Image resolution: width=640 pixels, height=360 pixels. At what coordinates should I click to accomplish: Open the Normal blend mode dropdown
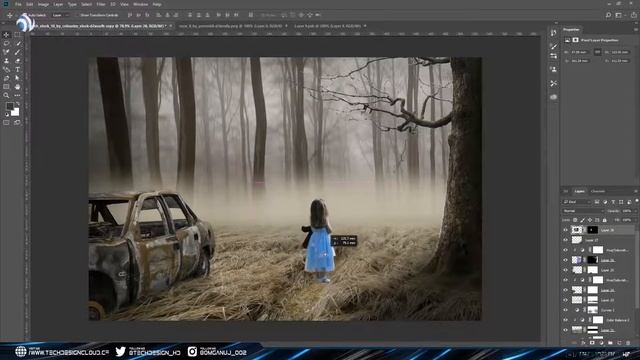[583, 211]
